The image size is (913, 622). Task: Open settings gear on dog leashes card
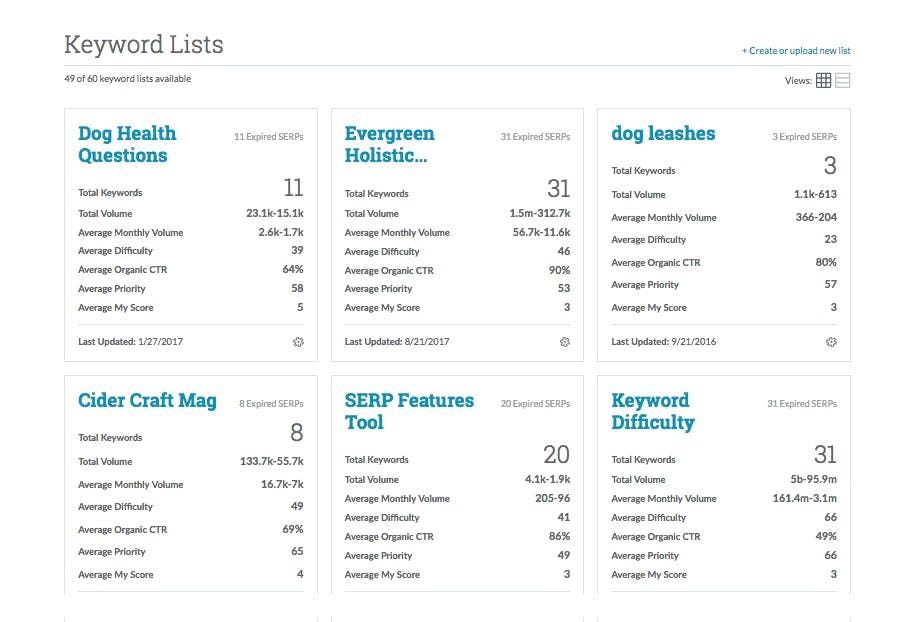[x=831, y=342]
